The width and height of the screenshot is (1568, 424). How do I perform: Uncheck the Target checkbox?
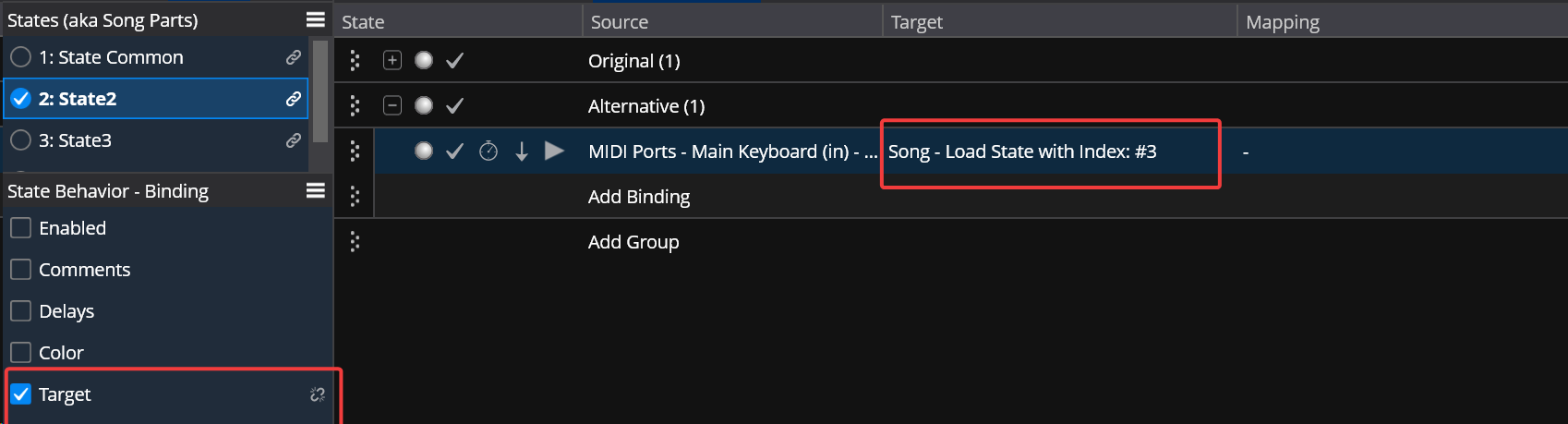tap(21, 394)
